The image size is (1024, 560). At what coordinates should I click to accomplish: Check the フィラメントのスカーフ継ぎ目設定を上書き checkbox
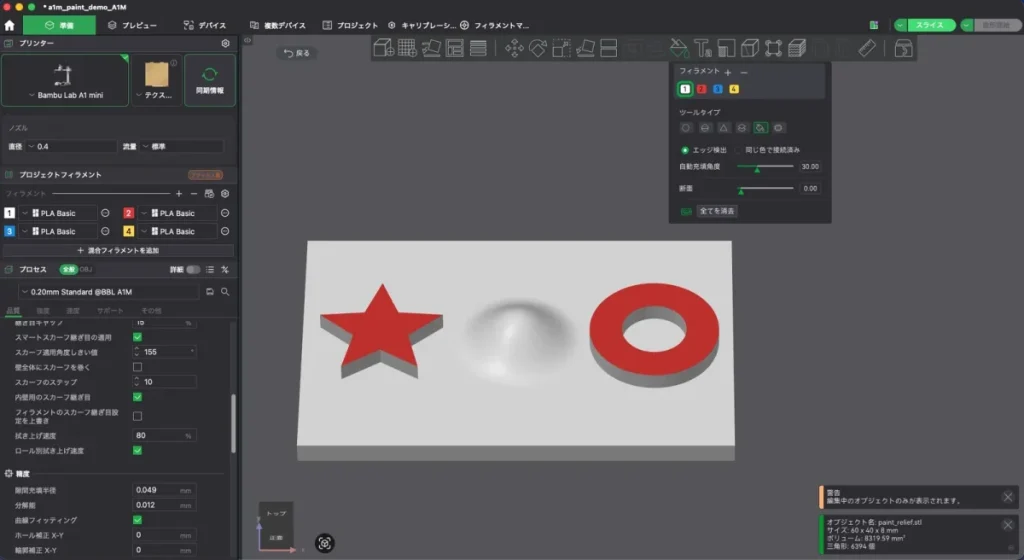click(137, 416)
